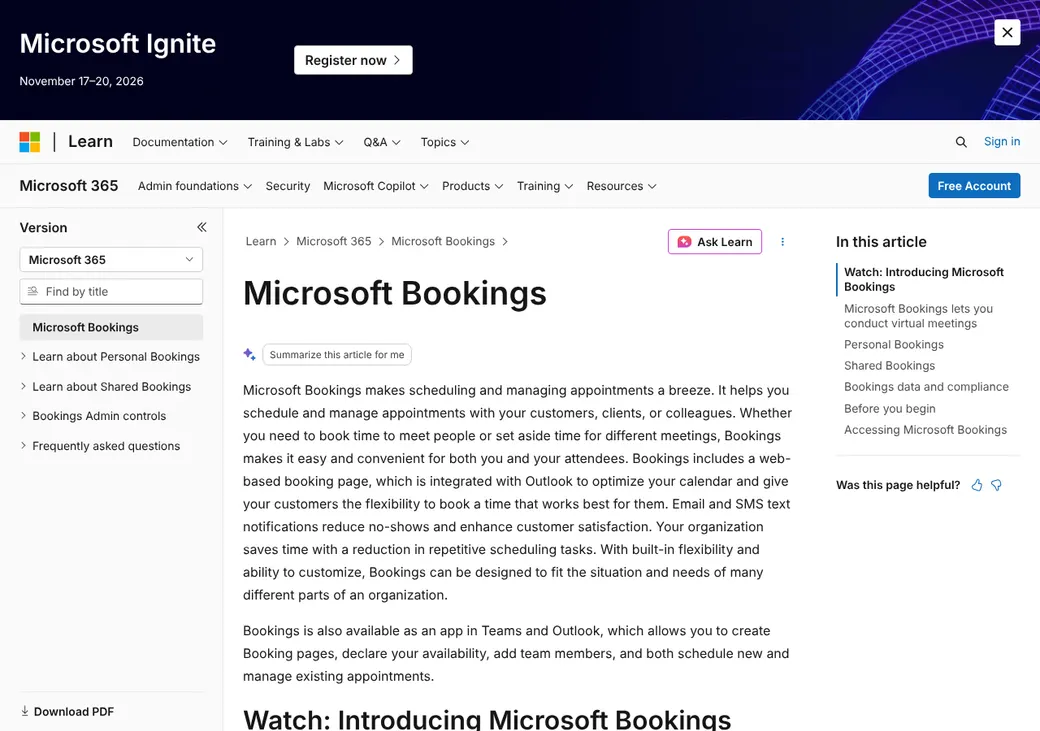The image size is (1040, 731).
Task: Open the Microsoft 365 version selector
Action: point(111,259)
